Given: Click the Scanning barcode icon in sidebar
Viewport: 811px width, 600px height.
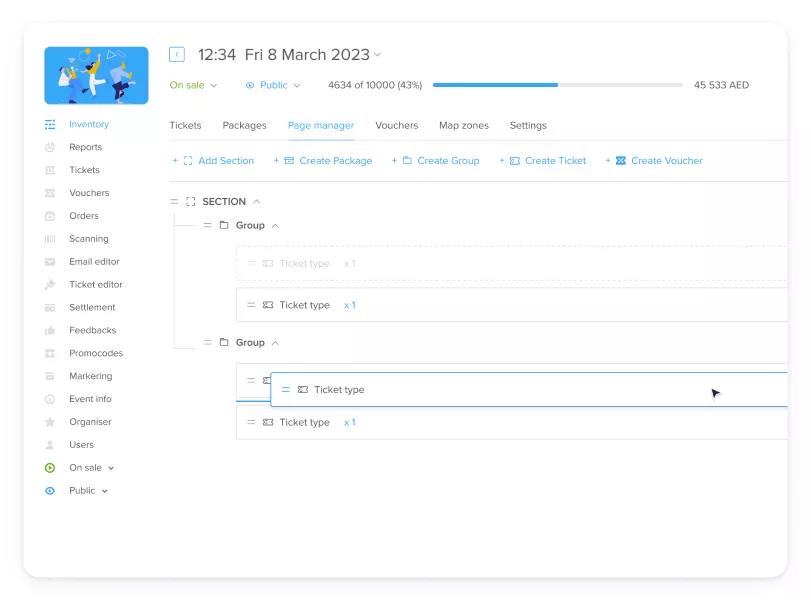Looking at the screenshot, I should (x=50, y=239).
